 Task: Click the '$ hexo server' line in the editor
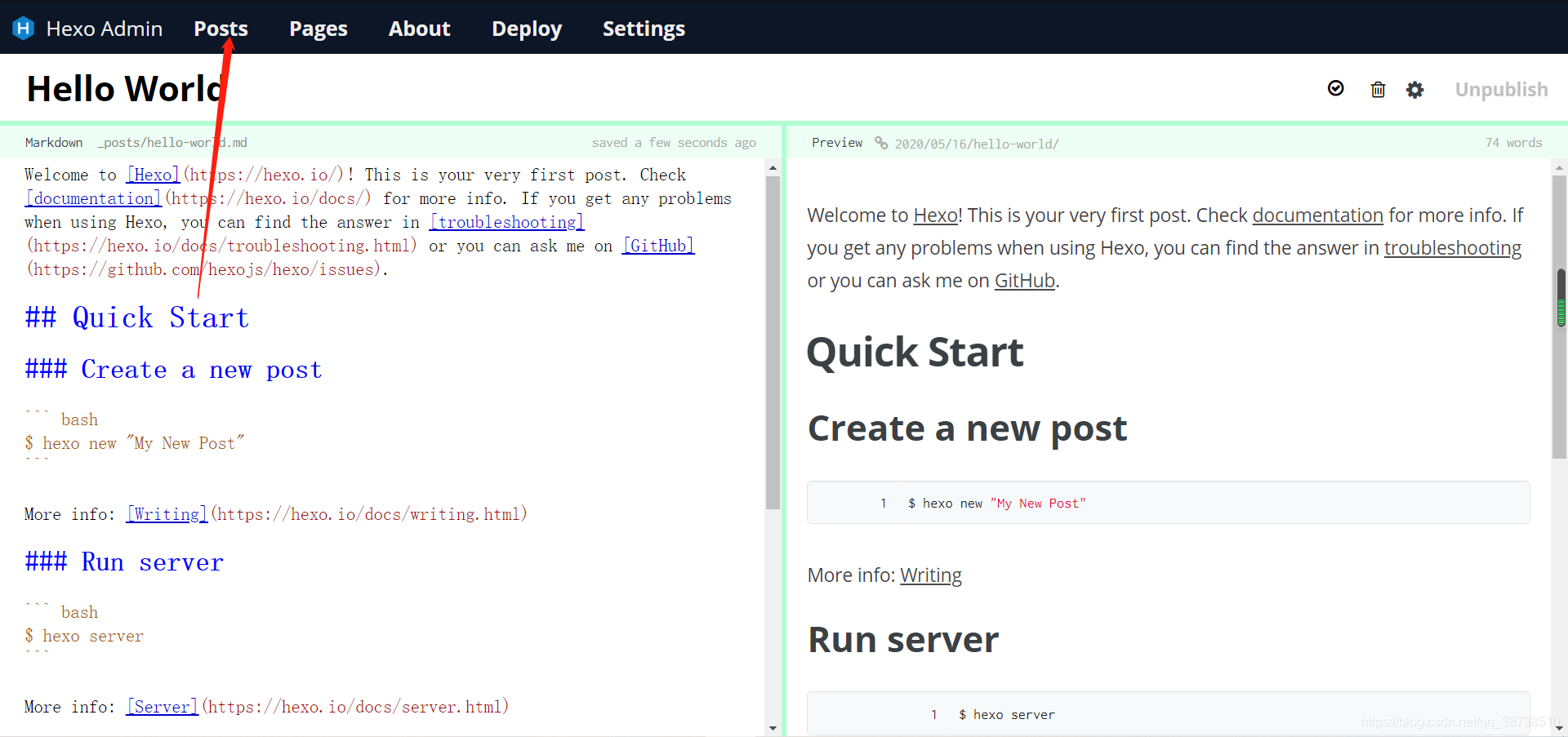click(84, 636)
